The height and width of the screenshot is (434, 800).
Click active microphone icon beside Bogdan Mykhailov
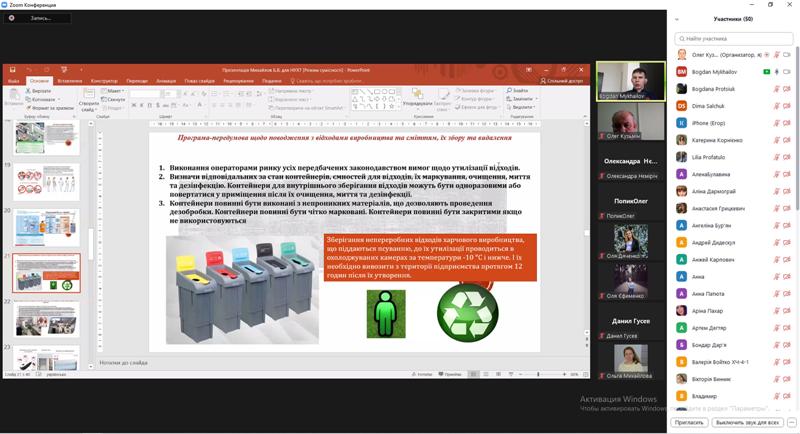click(x=777, y=72)
